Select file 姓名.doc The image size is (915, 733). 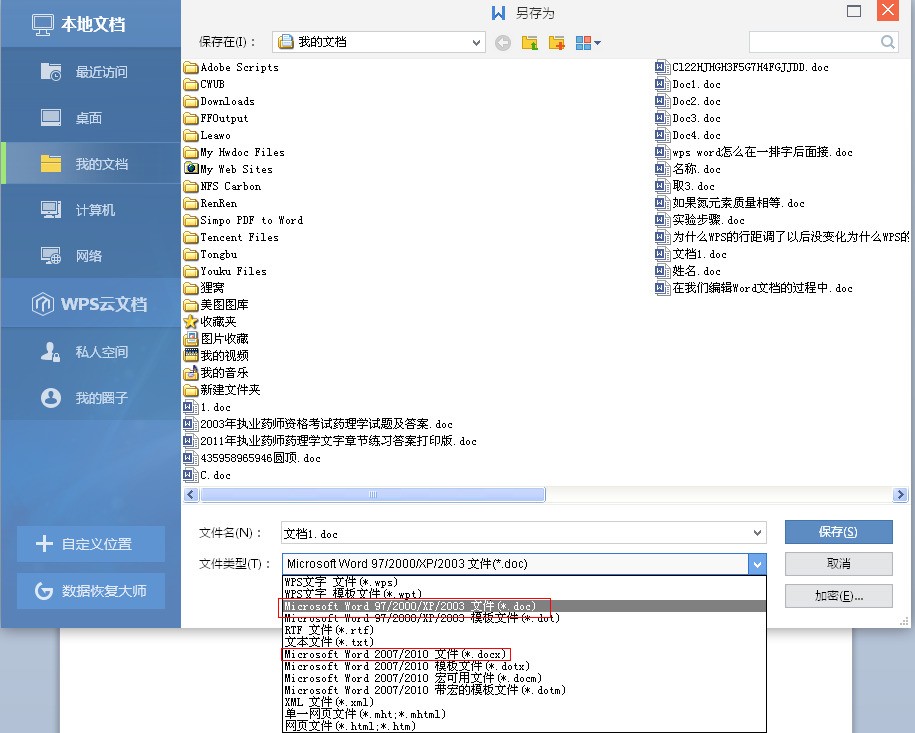(687, 271)
